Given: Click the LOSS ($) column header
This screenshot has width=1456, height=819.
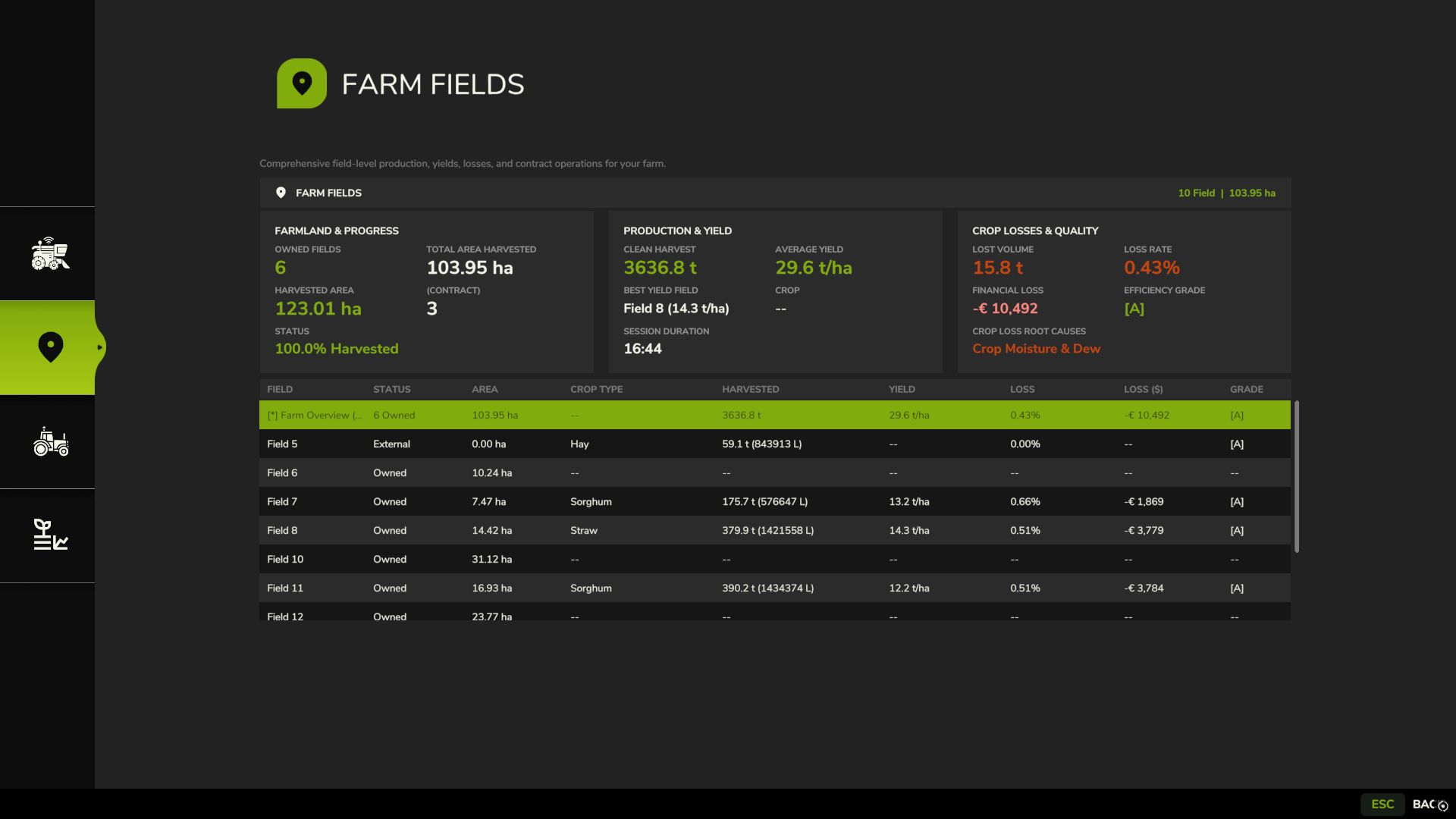Looking at the screenshot, I should [1143, 389].
